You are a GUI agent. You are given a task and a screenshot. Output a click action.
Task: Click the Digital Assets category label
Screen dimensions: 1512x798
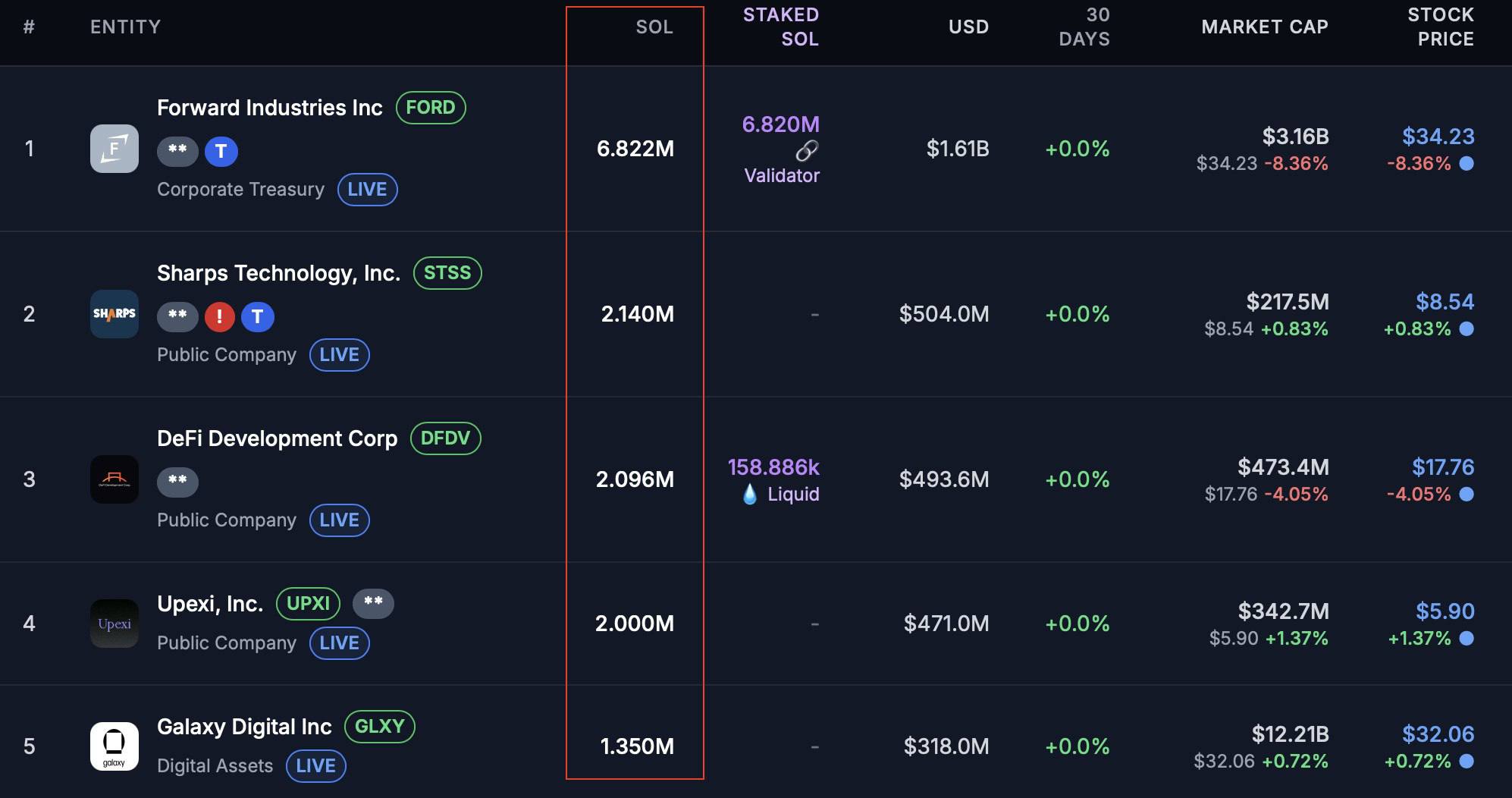[215, 766]
